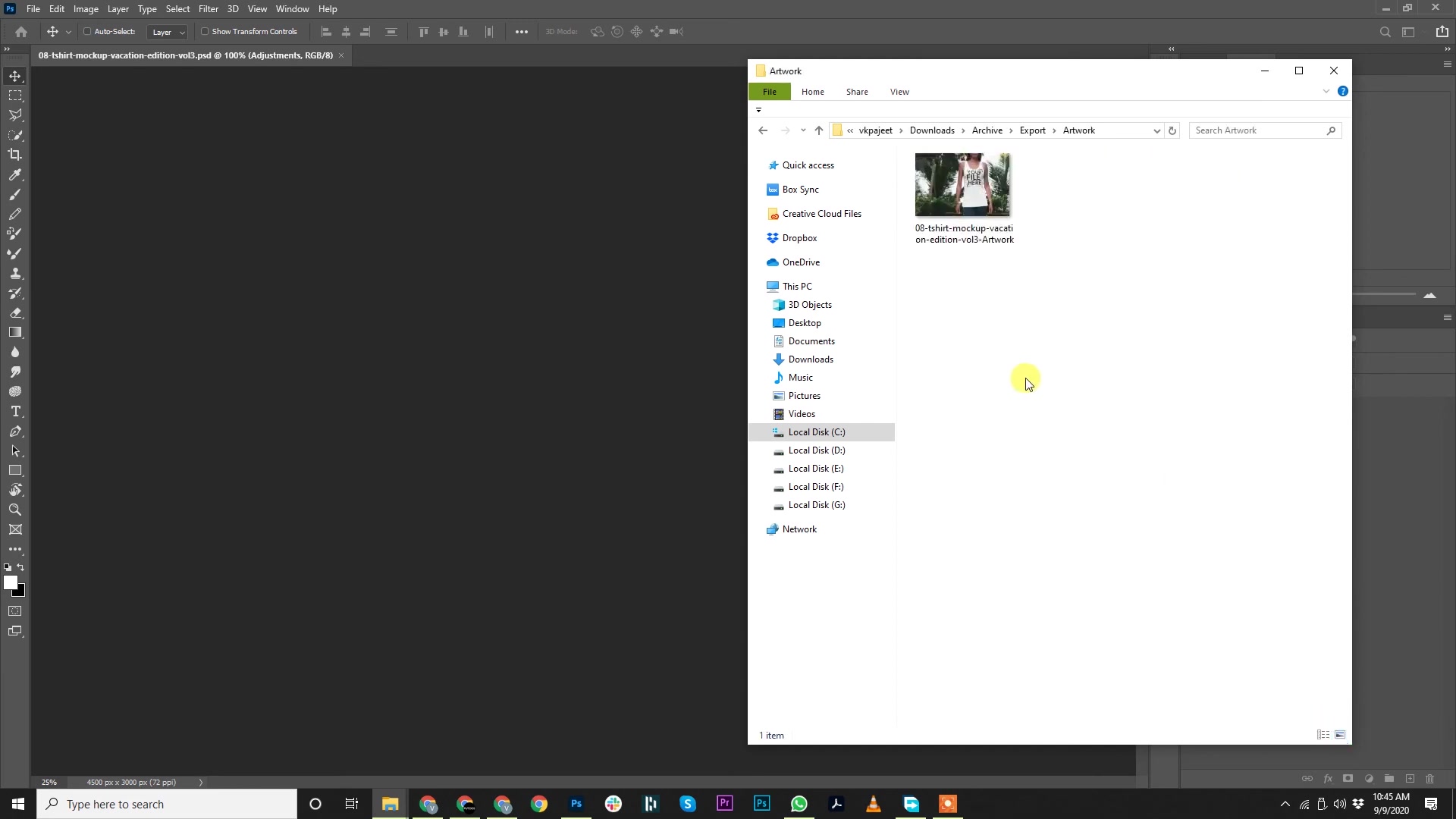Open the Filter menu in Photoshop
Viewport: 1456px width, 819px height.
[x=209, y=8]
